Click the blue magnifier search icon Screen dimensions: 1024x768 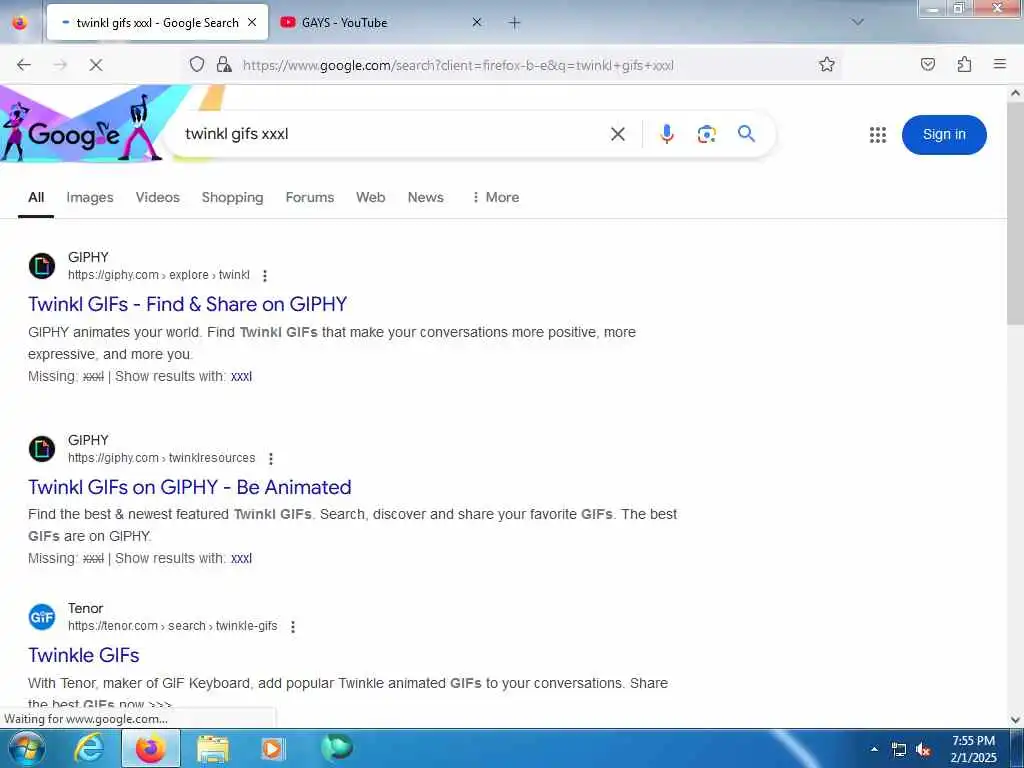(x=746, y=134)
